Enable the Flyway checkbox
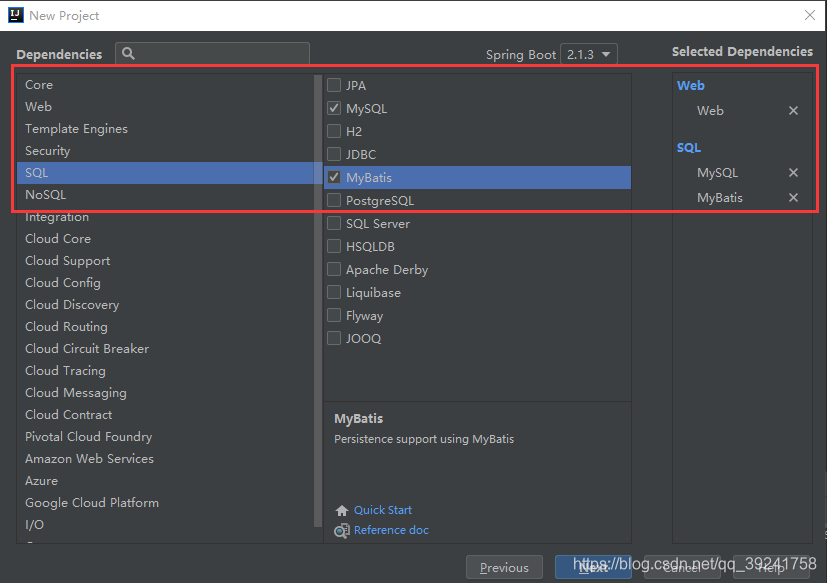 point(334,316)
